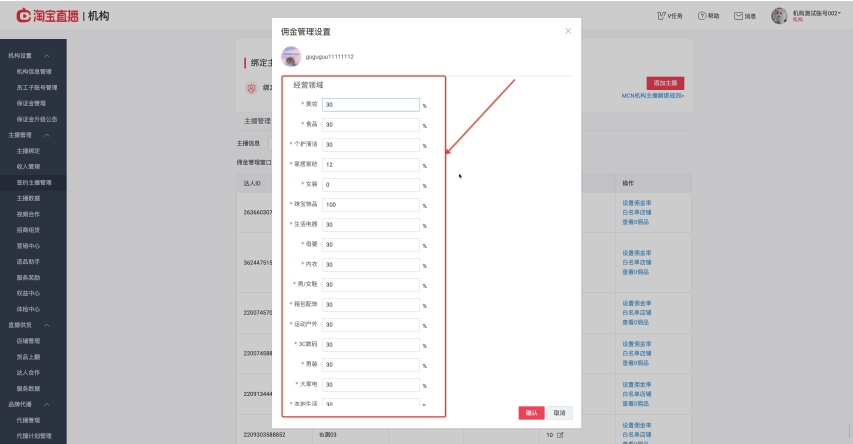Focus the 母婴 commission input field
This screenshot has width=853, height=444.
[370, 245]
